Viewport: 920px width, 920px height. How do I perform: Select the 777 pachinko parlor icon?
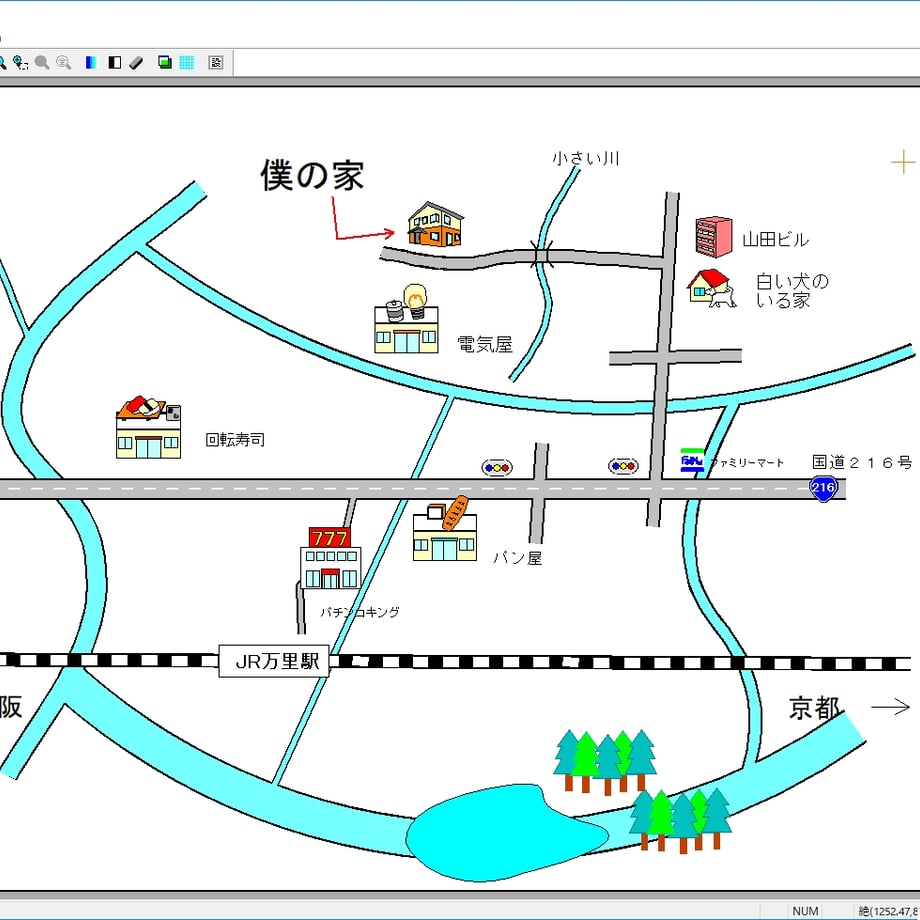click(330, 557)
